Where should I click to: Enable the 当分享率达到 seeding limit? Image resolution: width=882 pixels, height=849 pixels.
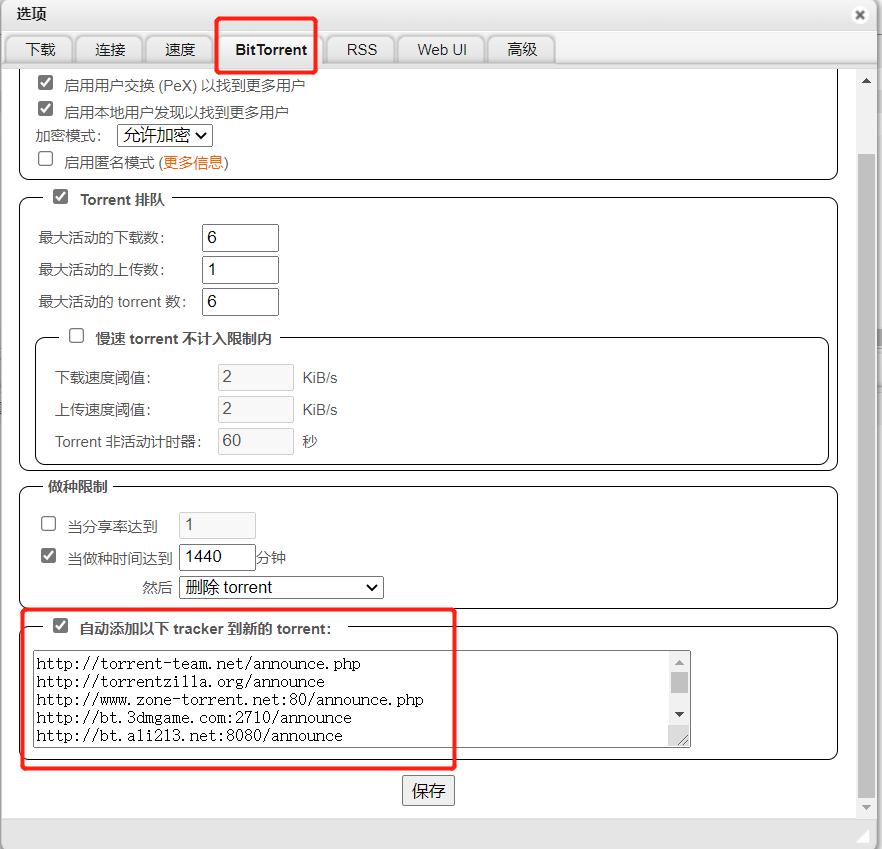(48, 523)
